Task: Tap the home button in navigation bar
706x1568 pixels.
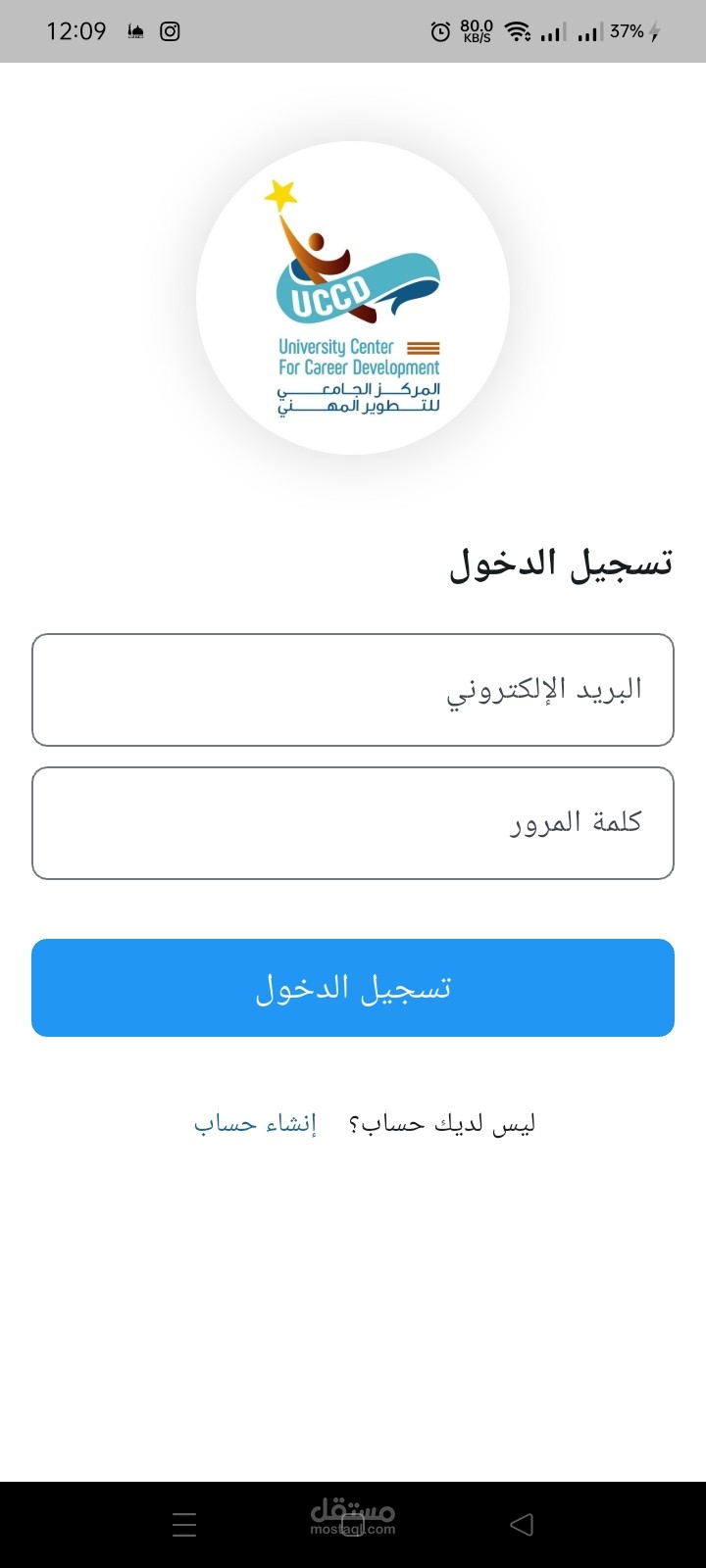Action: [353, 1524]
